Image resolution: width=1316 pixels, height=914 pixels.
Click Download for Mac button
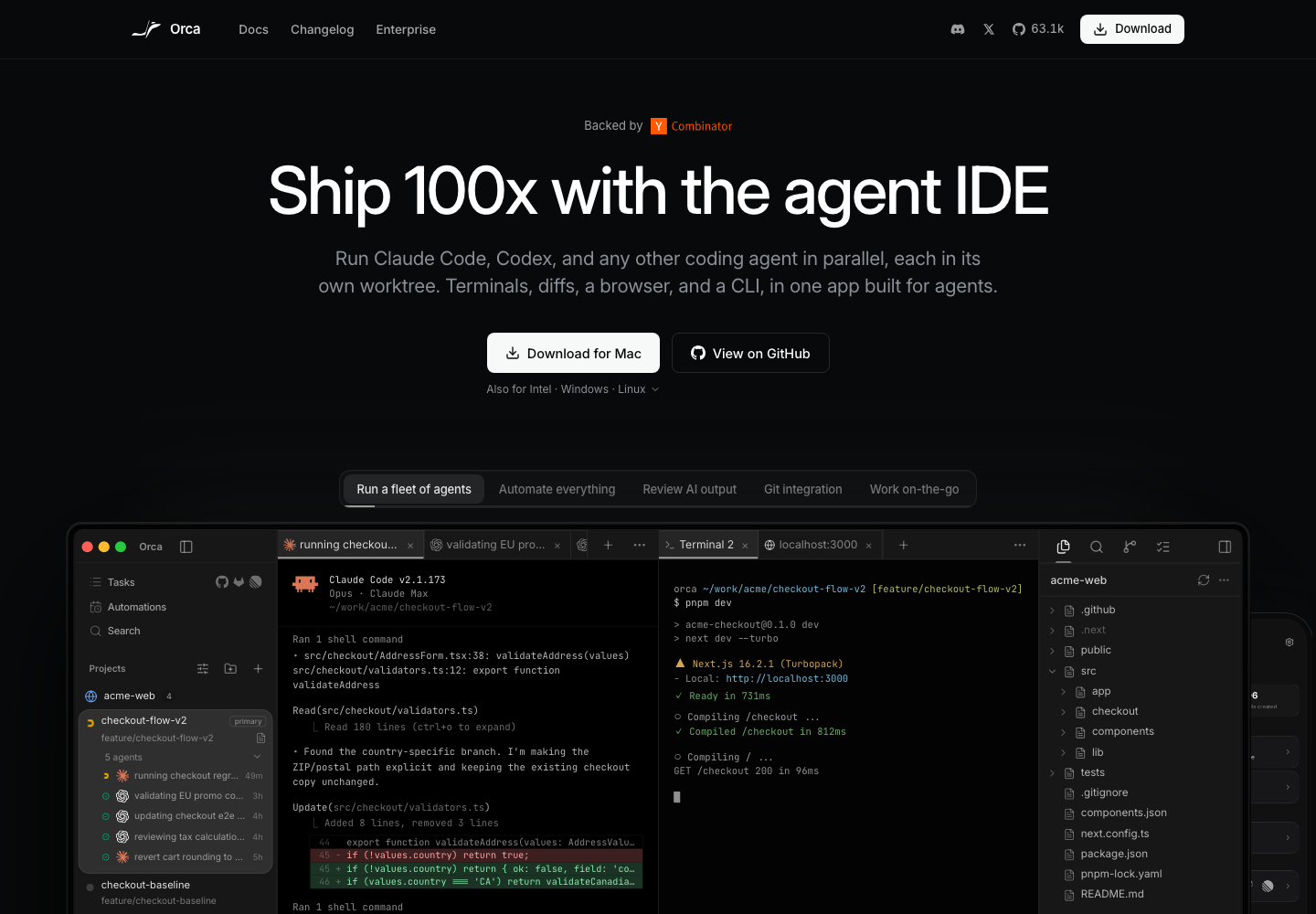[573, 353]
